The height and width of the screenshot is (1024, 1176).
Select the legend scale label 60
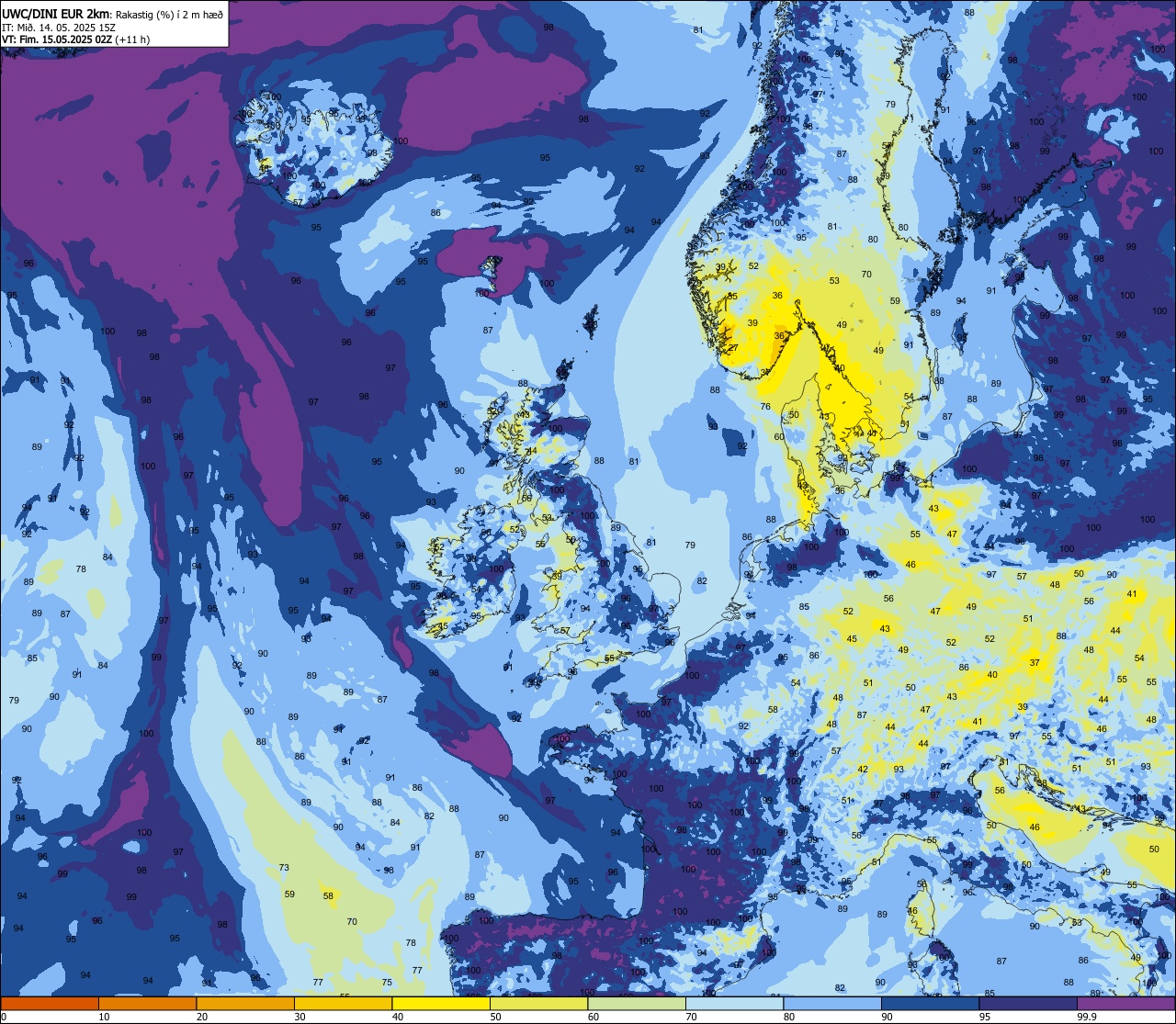coord(594,1017)
